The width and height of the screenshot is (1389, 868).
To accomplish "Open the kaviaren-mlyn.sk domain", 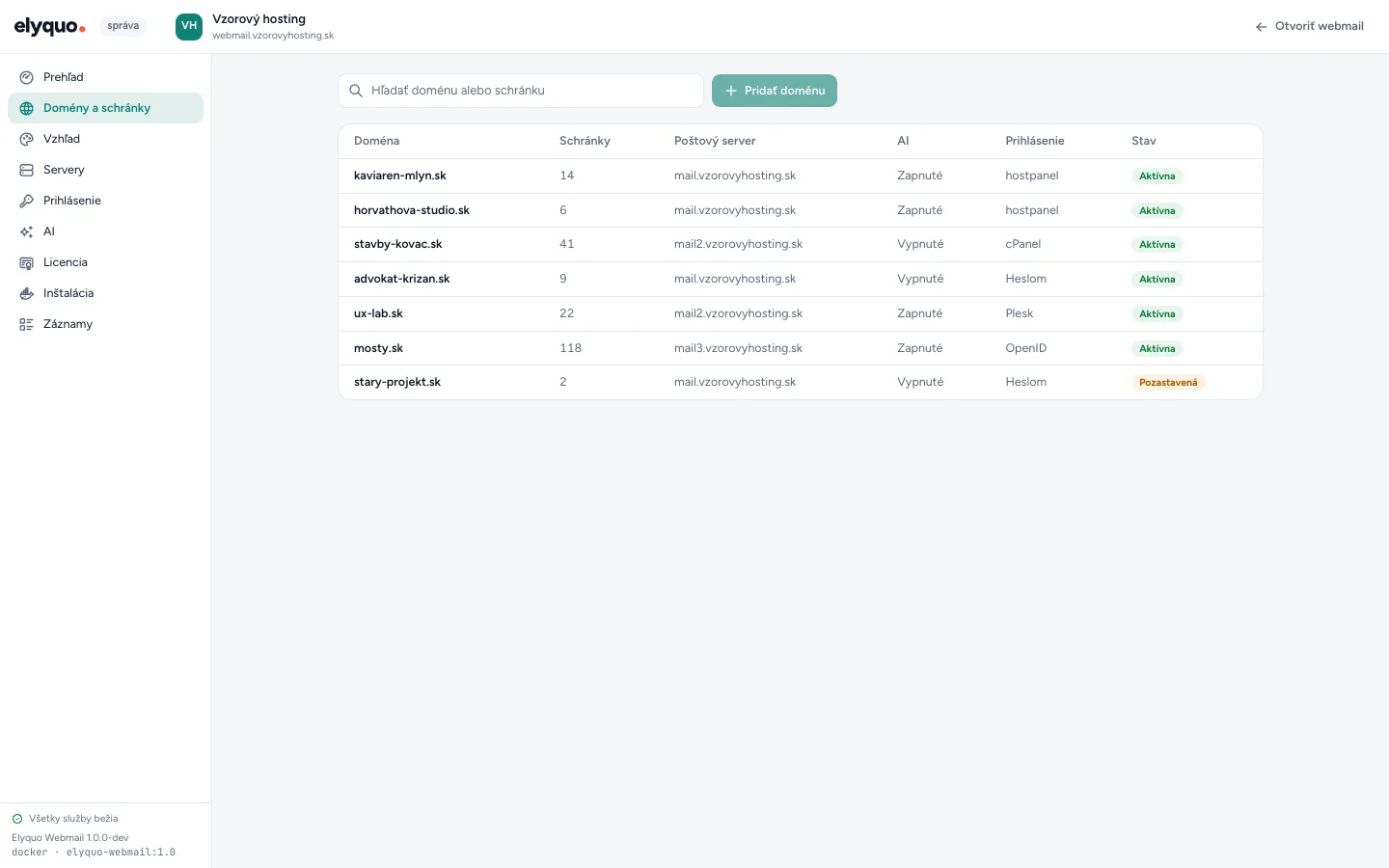I will point(400,176).
